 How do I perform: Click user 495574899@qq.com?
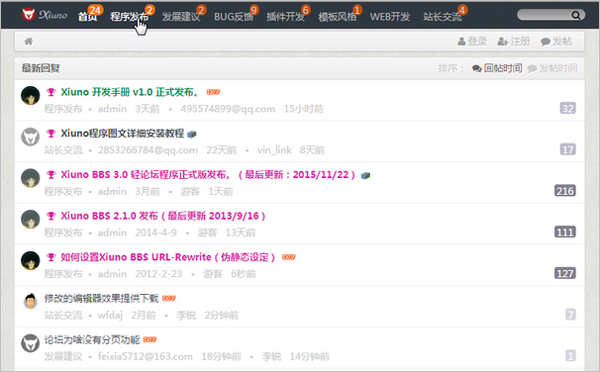pos(228,109)
